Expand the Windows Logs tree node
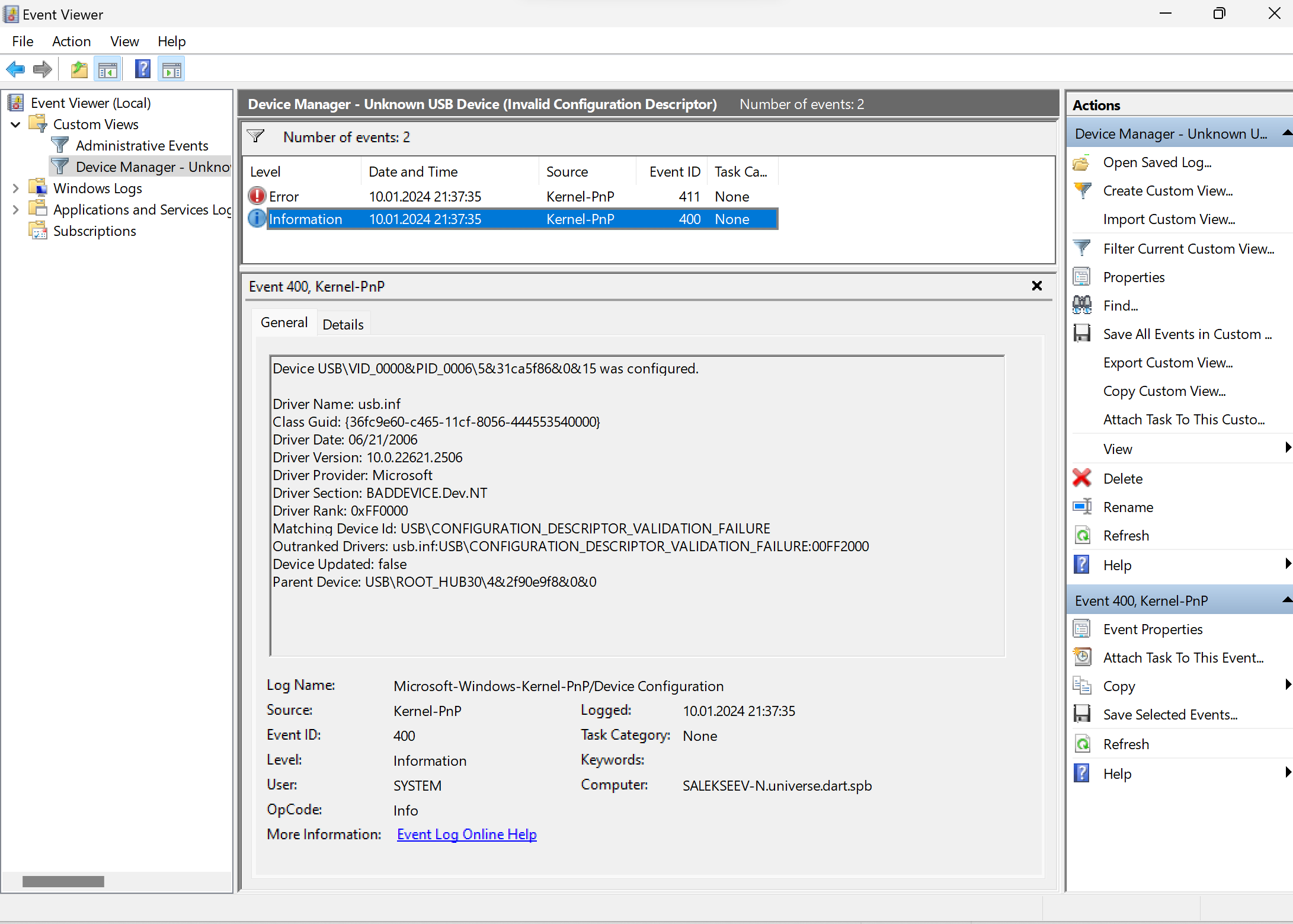Viewport: 1293px width, 924px height. point(16,188)
